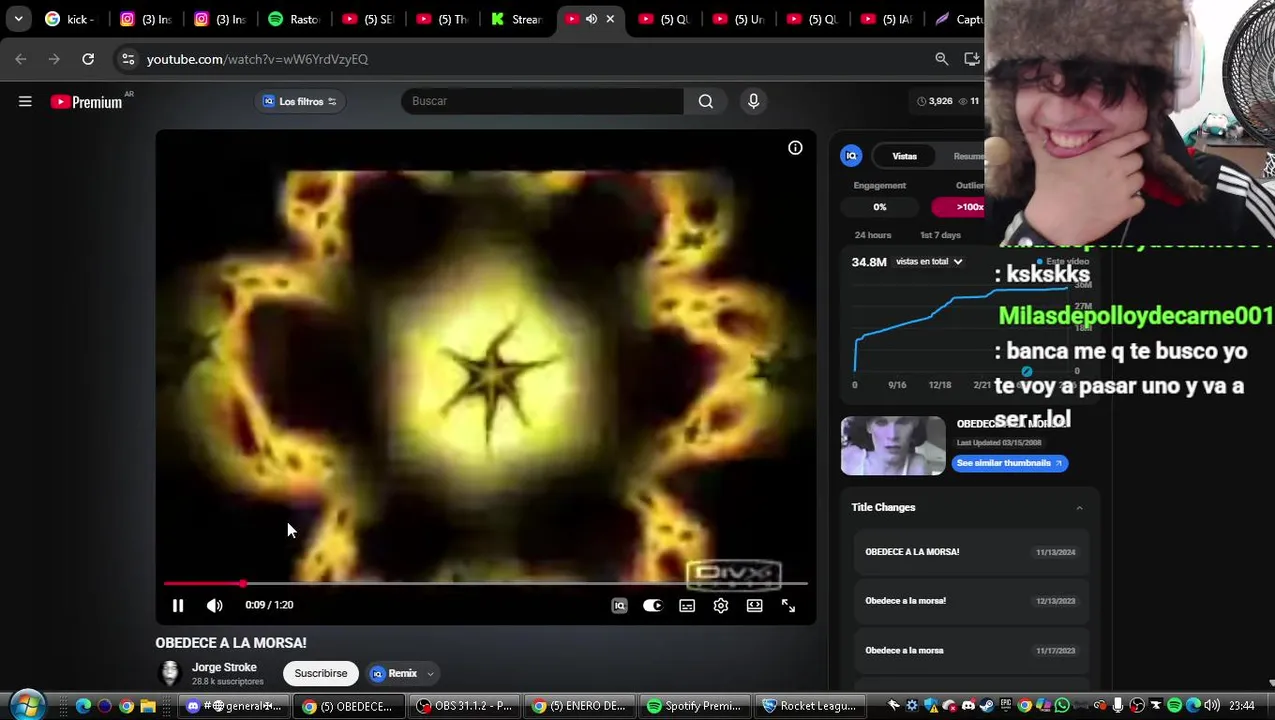Open Jorge Stroke channel avatar
The image size is (1275, 720).
[x=169, y=673]
